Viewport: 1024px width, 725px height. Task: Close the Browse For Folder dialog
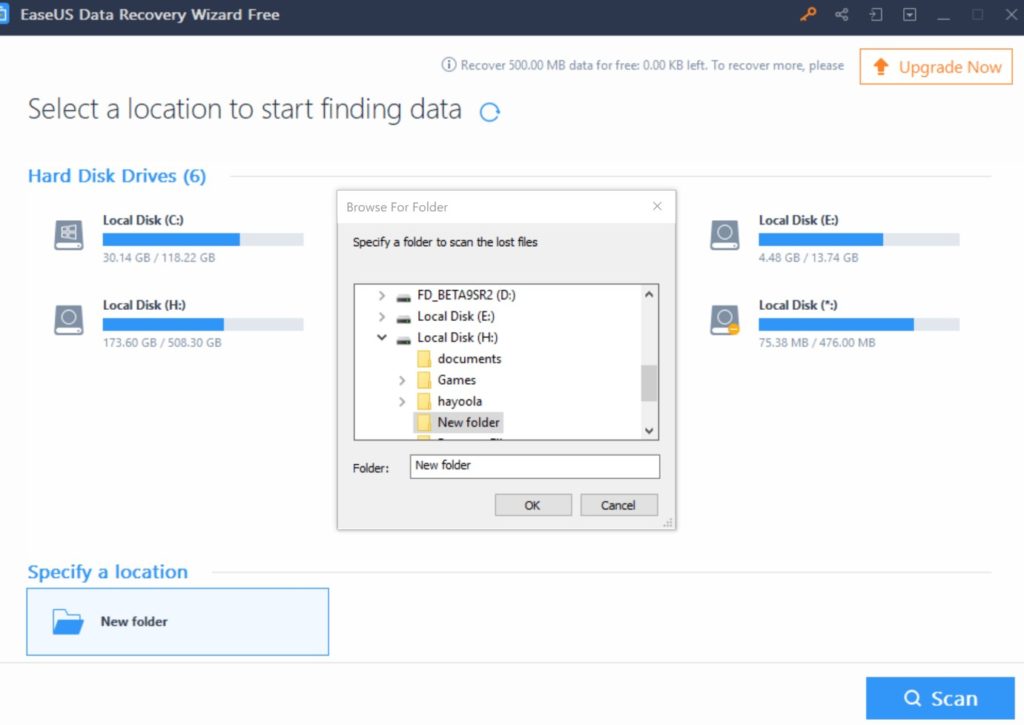click(x=657, y=206)
